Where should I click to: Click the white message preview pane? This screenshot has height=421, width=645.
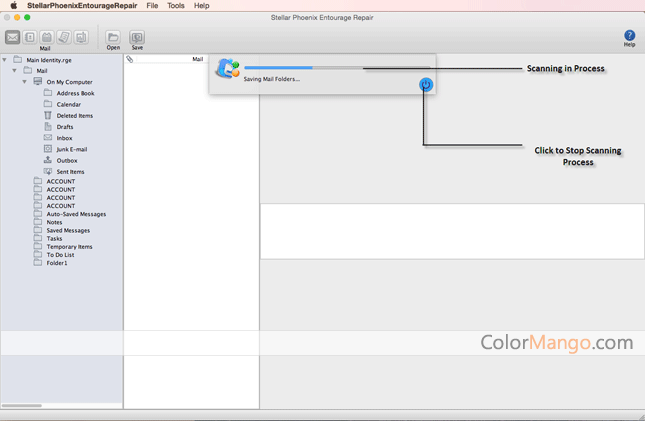[452, 231]
